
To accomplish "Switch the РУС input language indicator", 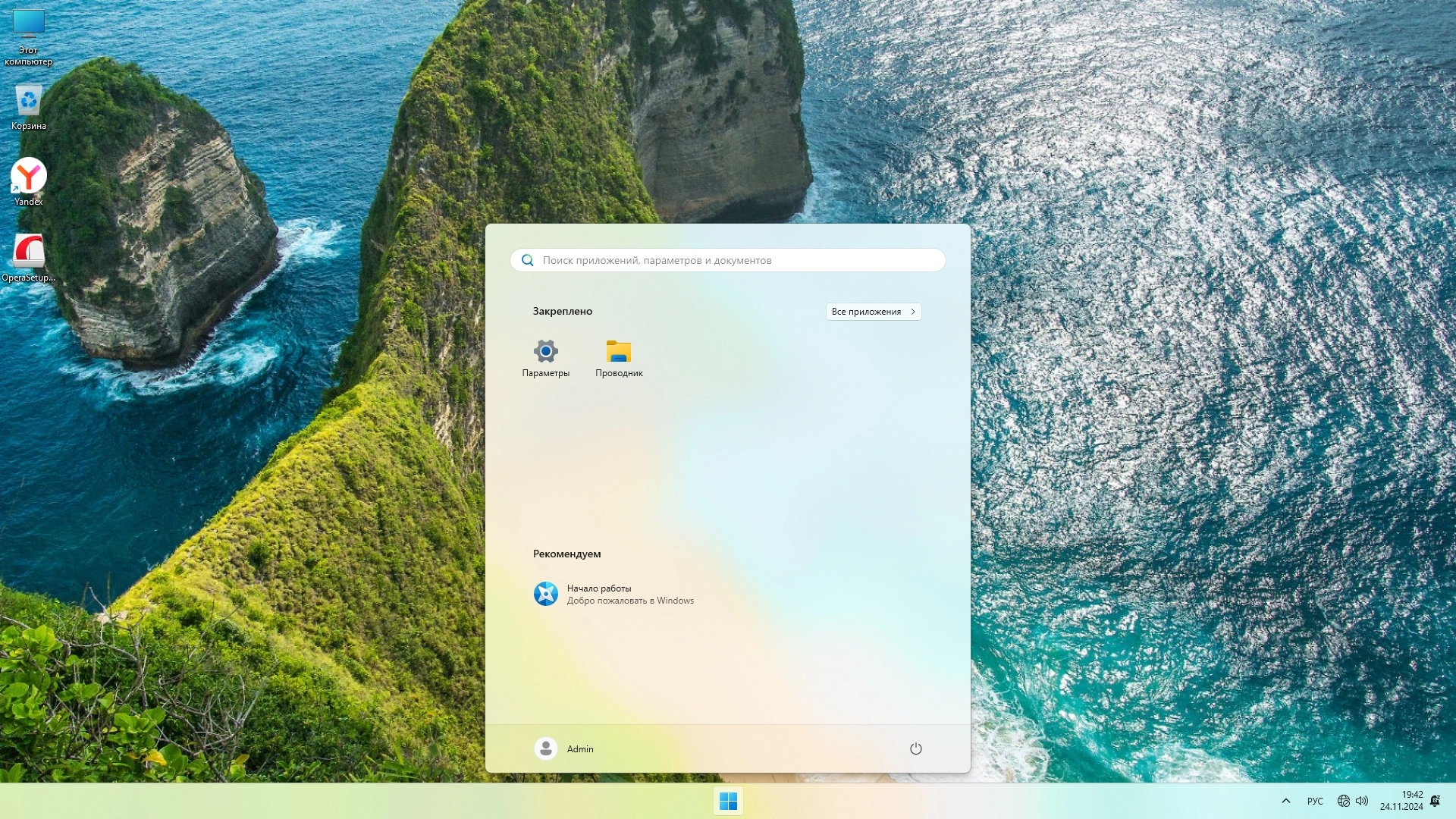I will [1315, 801].
